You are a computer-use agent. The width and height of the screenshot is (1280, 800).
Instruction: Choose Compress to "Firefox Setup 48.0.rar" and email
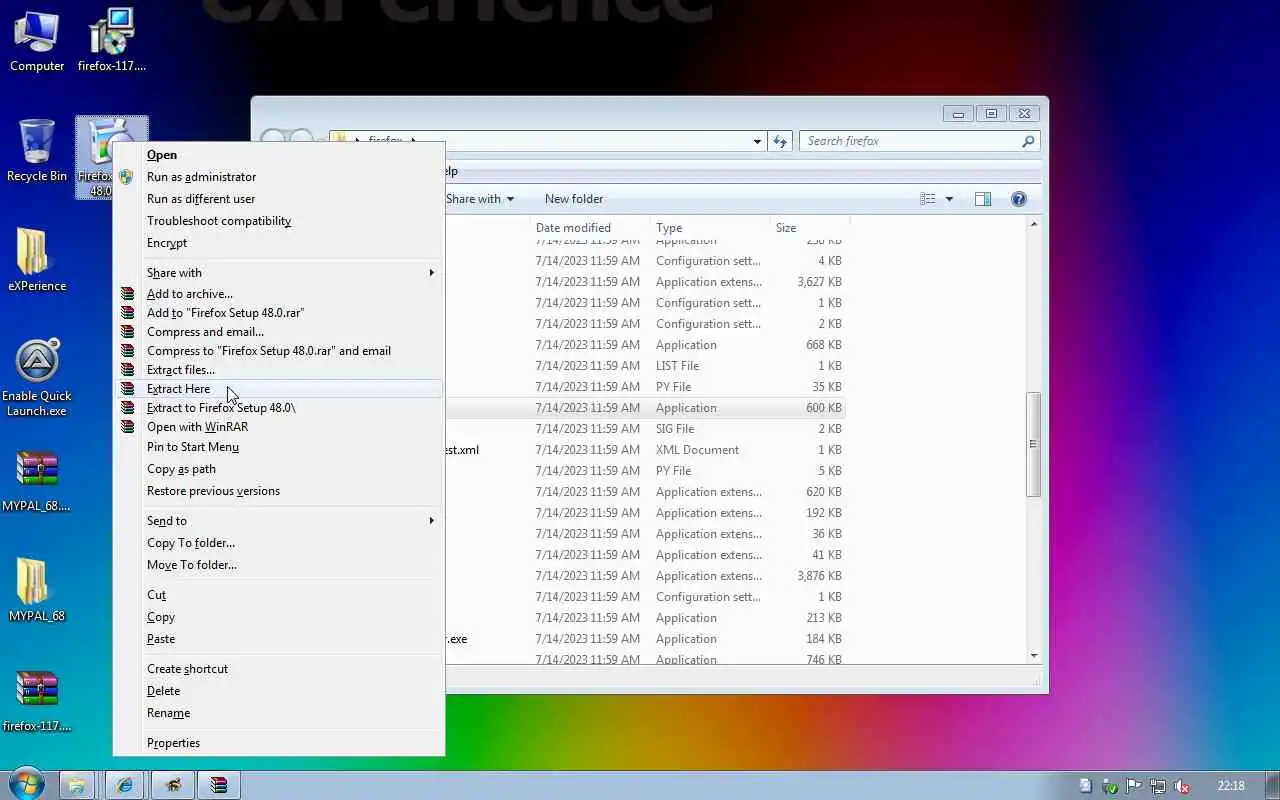coord(279,351)
